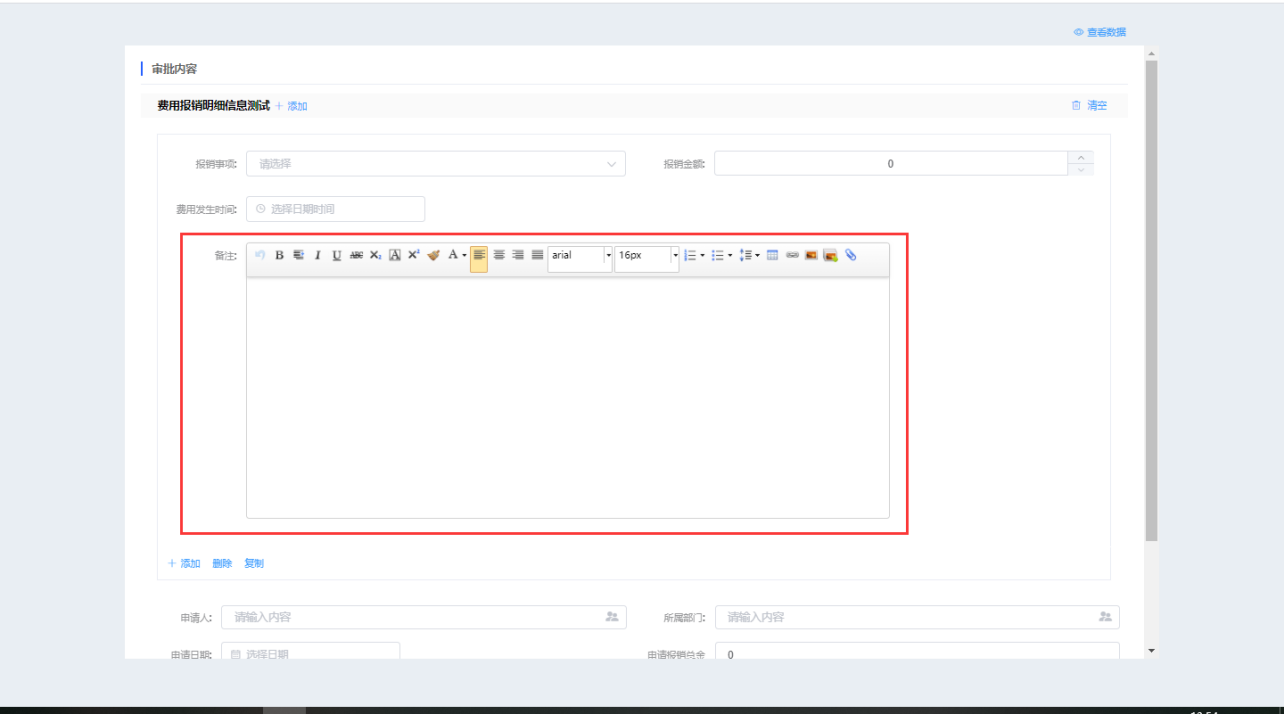Toggle underline formatting
Viewport: 1284px width, 714px height.
pyautogui.click(x=337, y=255)
